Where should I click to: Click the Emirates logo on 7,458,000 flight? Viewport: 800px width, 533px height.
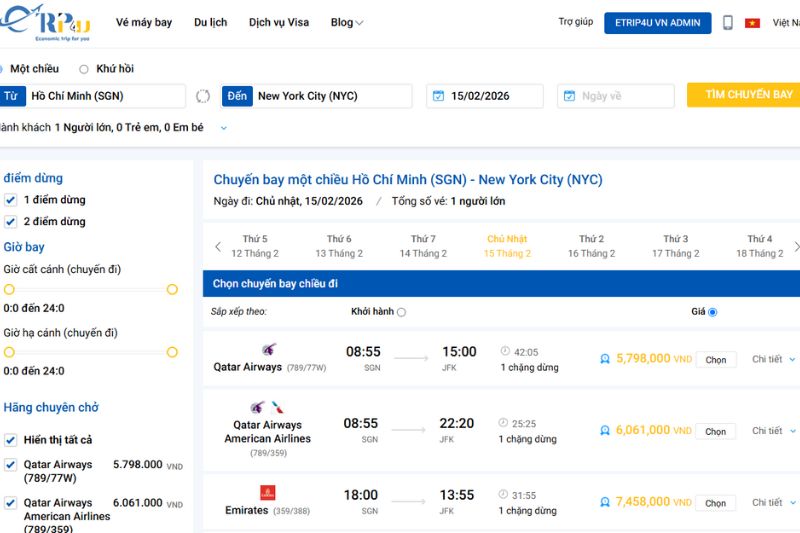(268, 492)
